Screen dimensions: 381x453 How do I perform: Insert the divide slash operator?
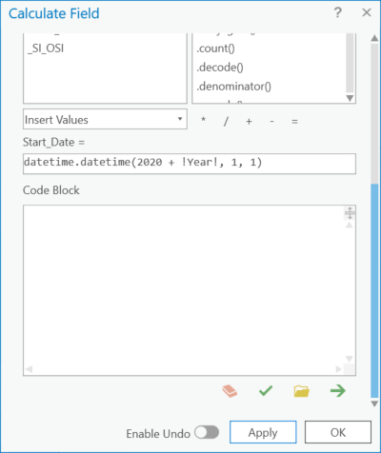[226, 121]
